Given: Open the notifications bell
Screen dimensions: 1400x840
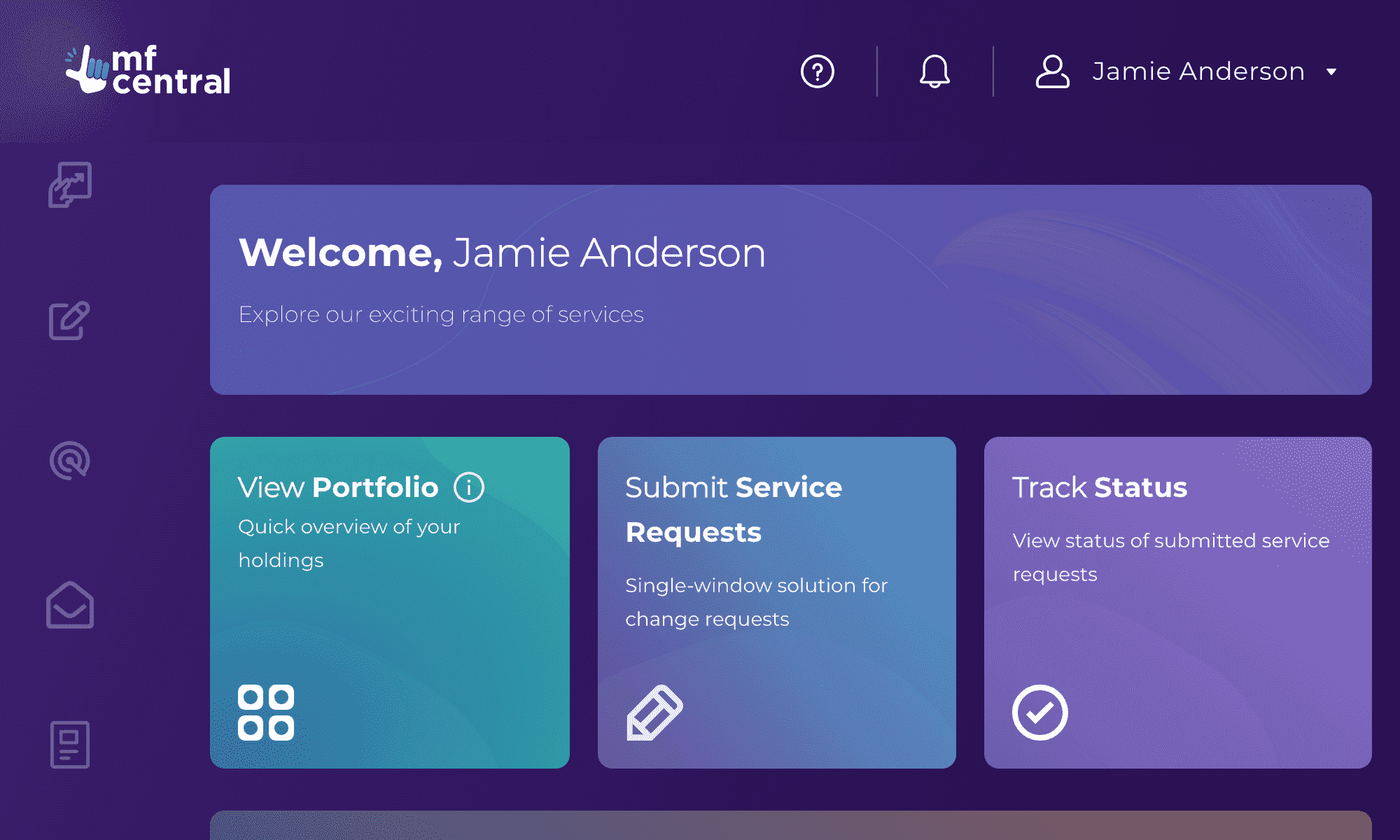Looking at the screenshot, I should tap(934, 71).
